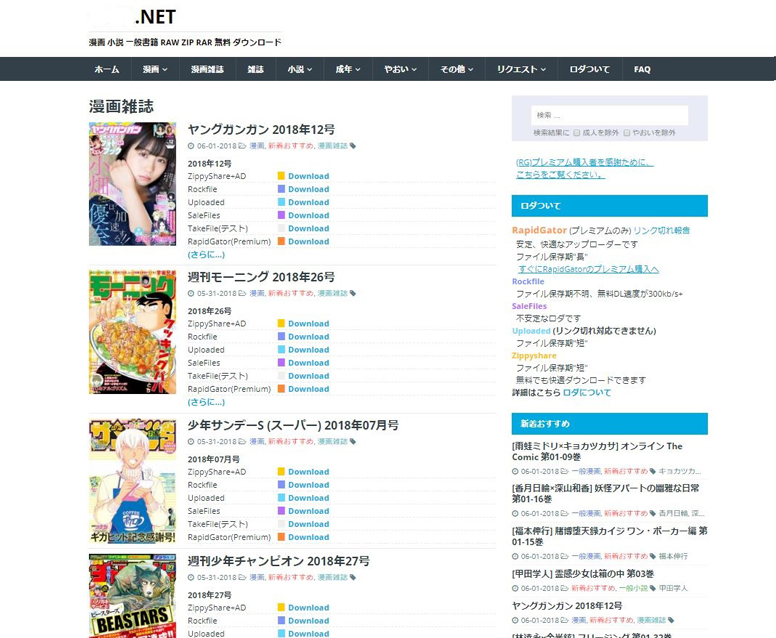Download ヤングガンガン via RapidGator(Premium)
This screenshot has height=638, width=776.
point(308,242)
